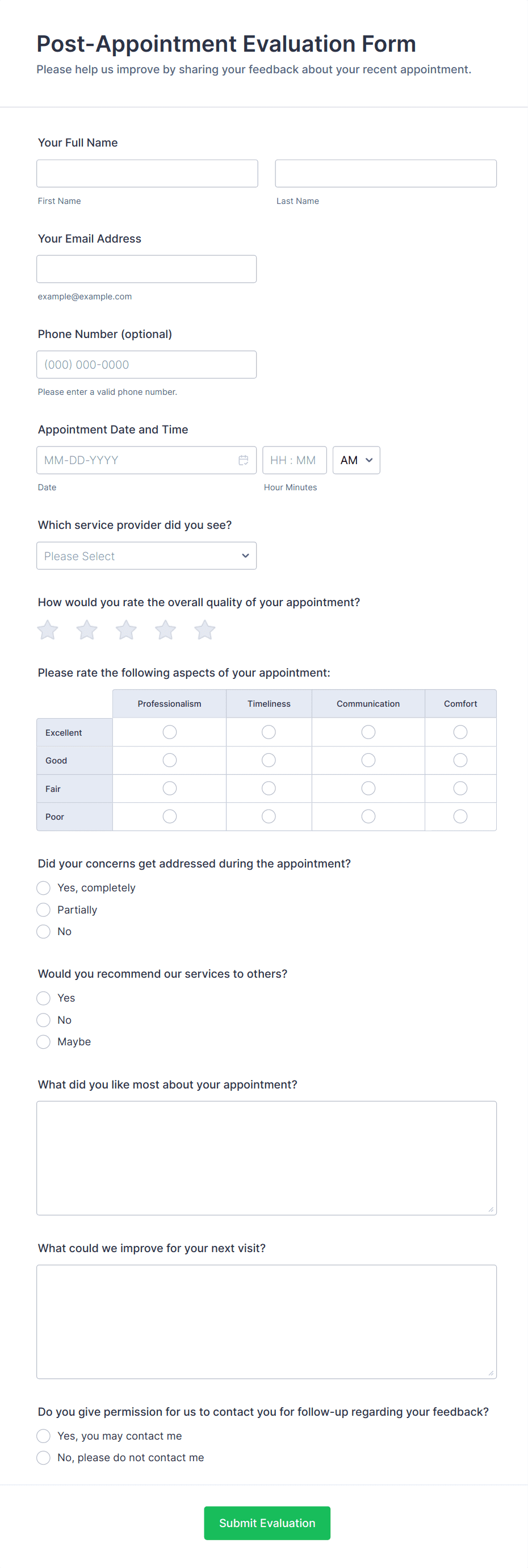528x1568 pixels.
Task: Click the Submit Evaluation button
Action: 267,1523
